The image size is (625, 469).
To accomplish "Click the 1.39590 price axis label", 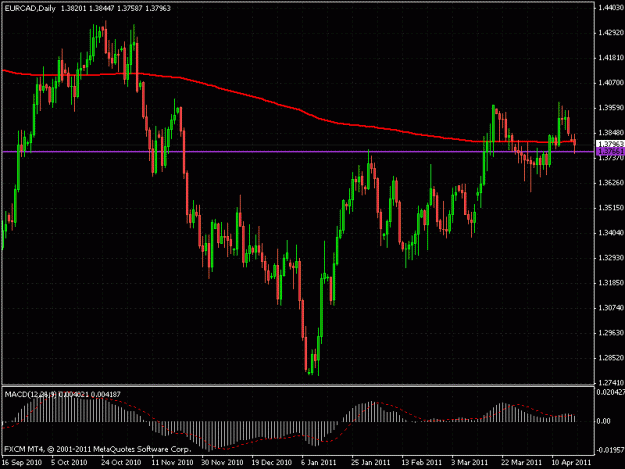I will pyautogui.click(x=611, y=108).
